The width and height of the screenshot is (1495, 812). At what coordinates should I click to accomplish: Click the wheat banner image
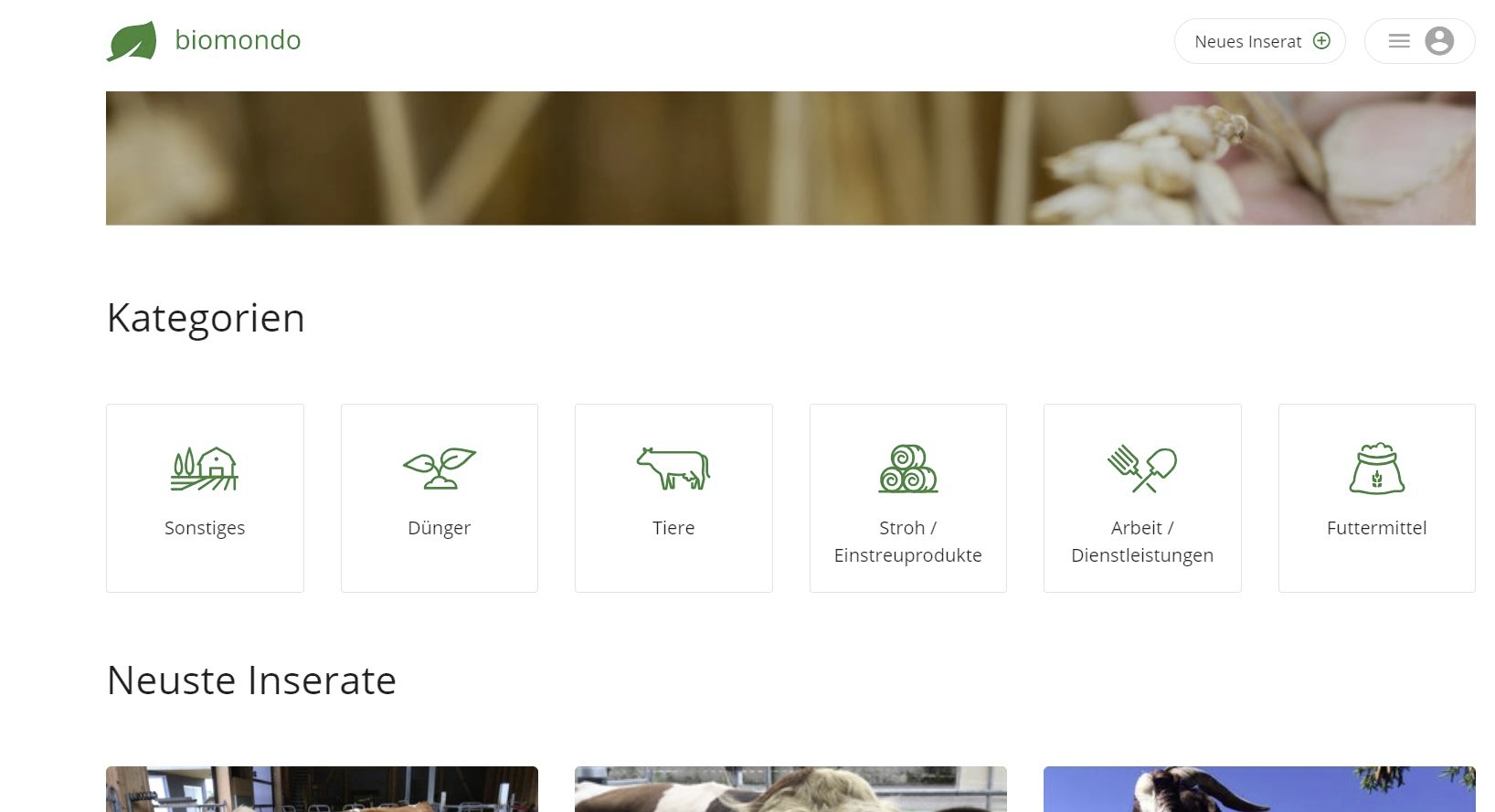pos(790,158)
